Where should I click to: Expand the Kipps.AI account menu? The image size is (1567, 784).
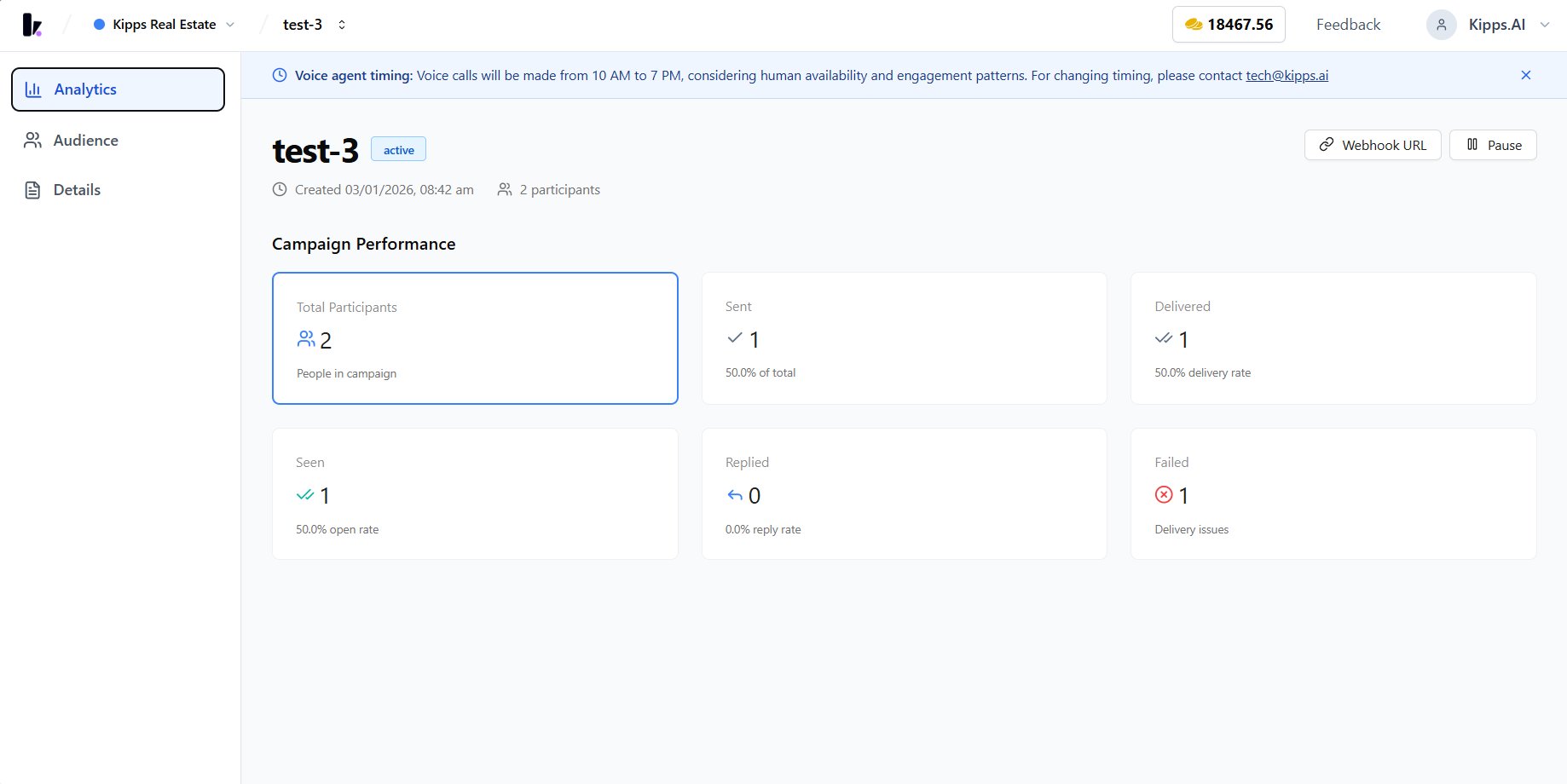(1489, 25)
